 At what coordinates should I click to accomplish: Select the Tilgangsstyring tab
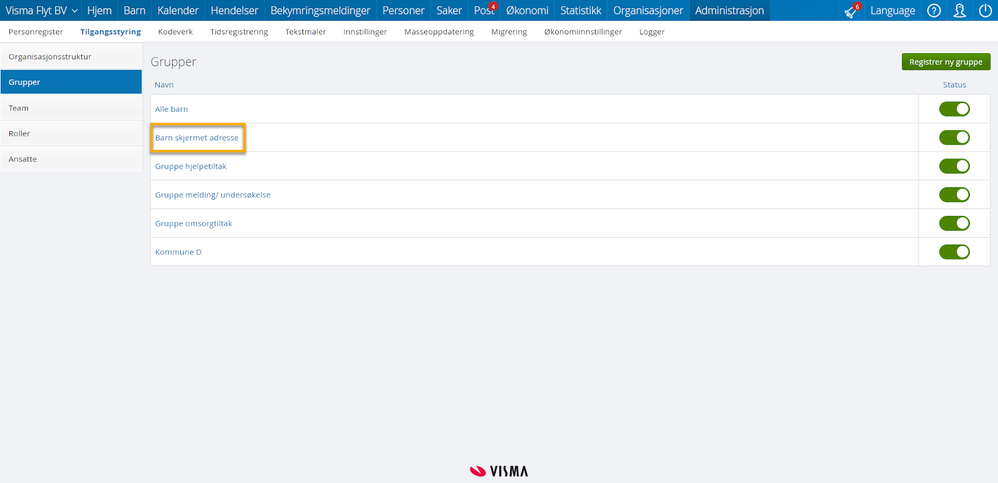(x=111, y=32)
